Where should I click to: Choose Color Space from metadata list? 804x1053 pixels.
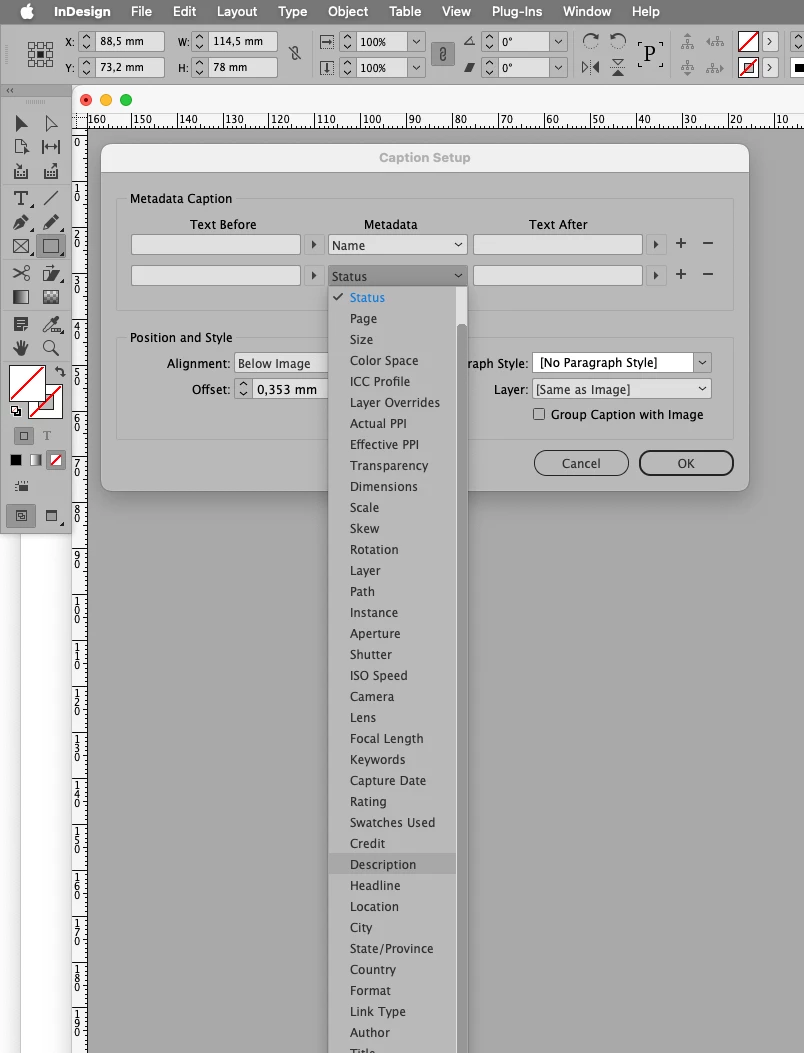392,361
